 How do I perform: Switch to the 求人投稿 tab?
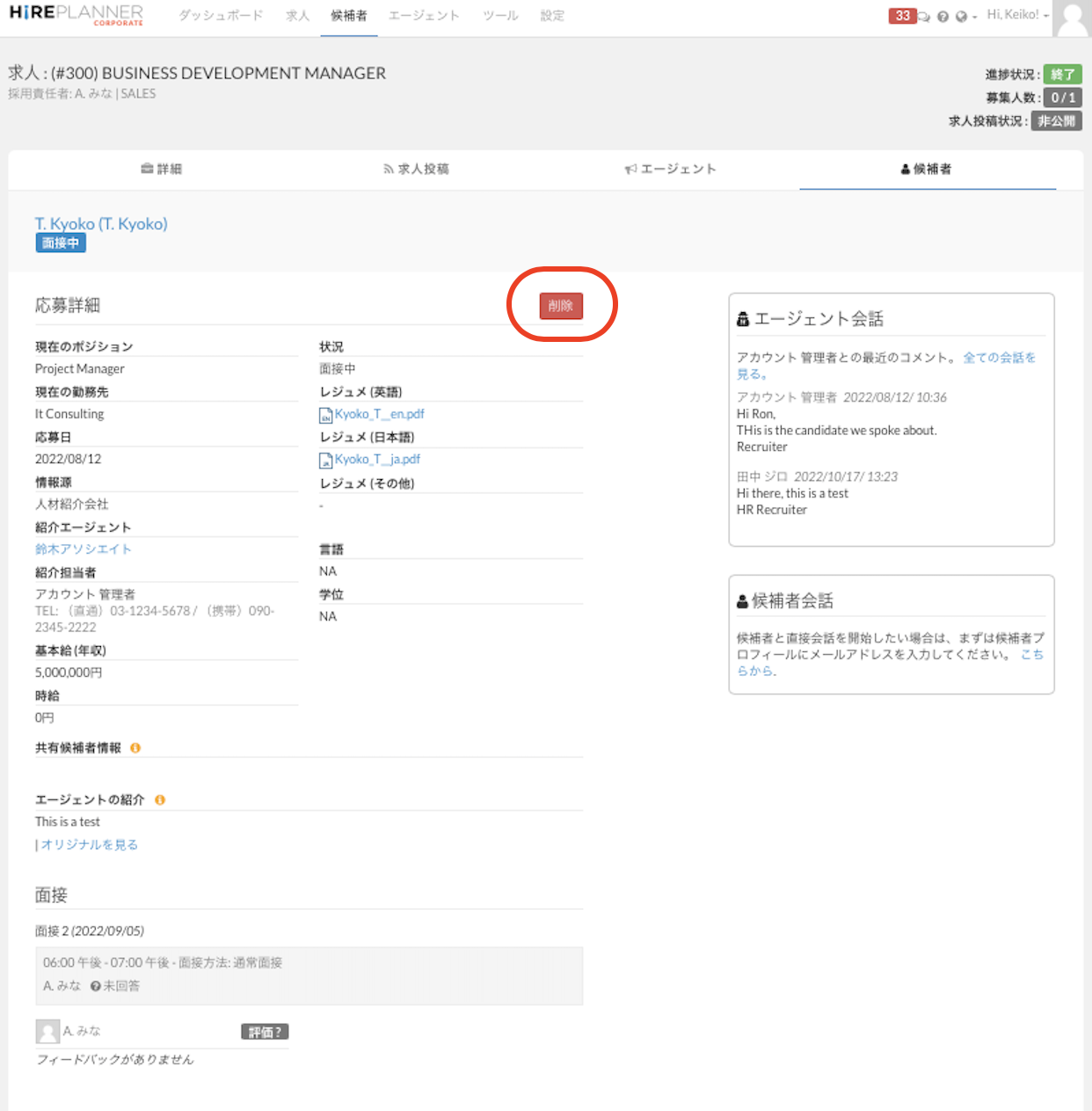tap(417, 169)
